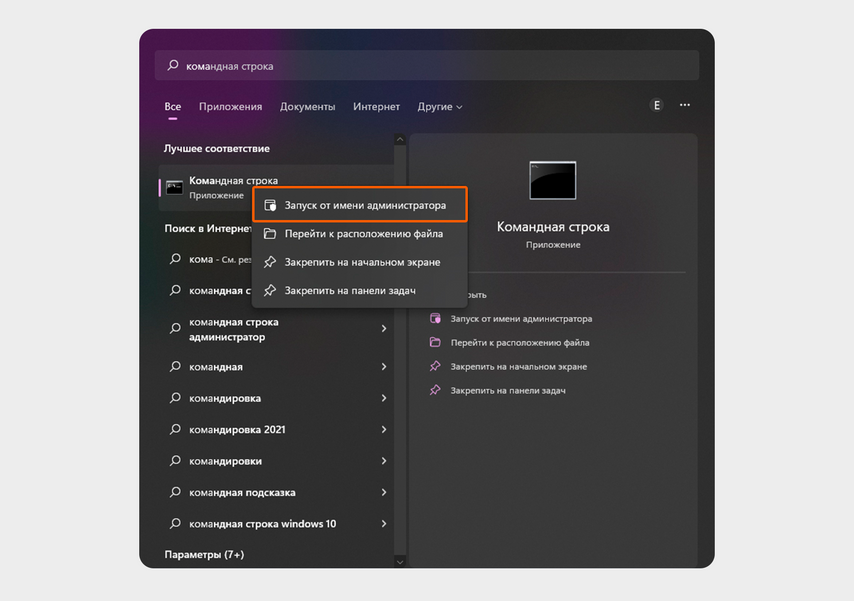Click the pin icon beside context menu 'Закрепить на начальном экране'

[x=270, y=262]
